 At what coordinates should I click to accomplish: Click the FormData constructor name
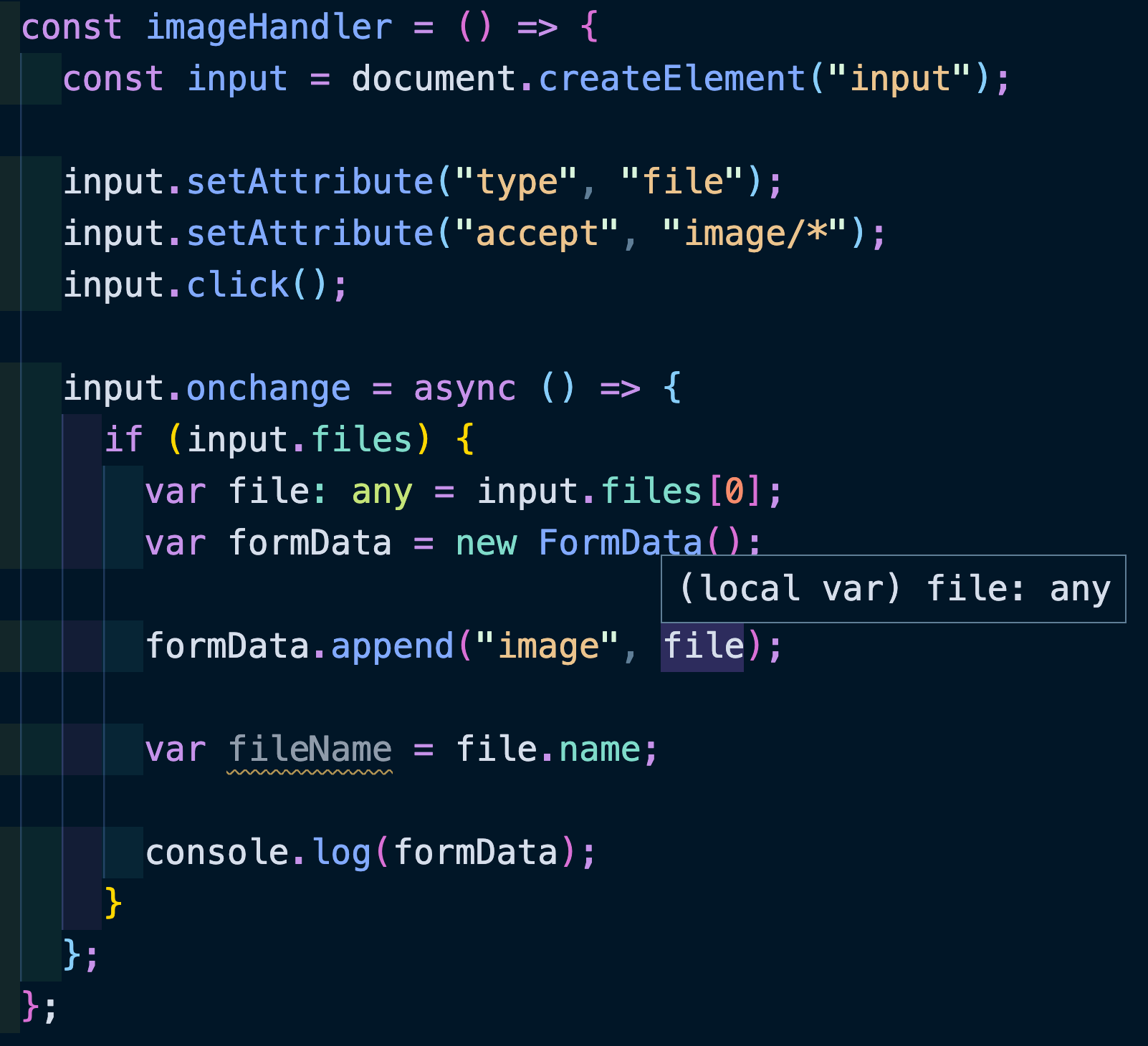620,543
